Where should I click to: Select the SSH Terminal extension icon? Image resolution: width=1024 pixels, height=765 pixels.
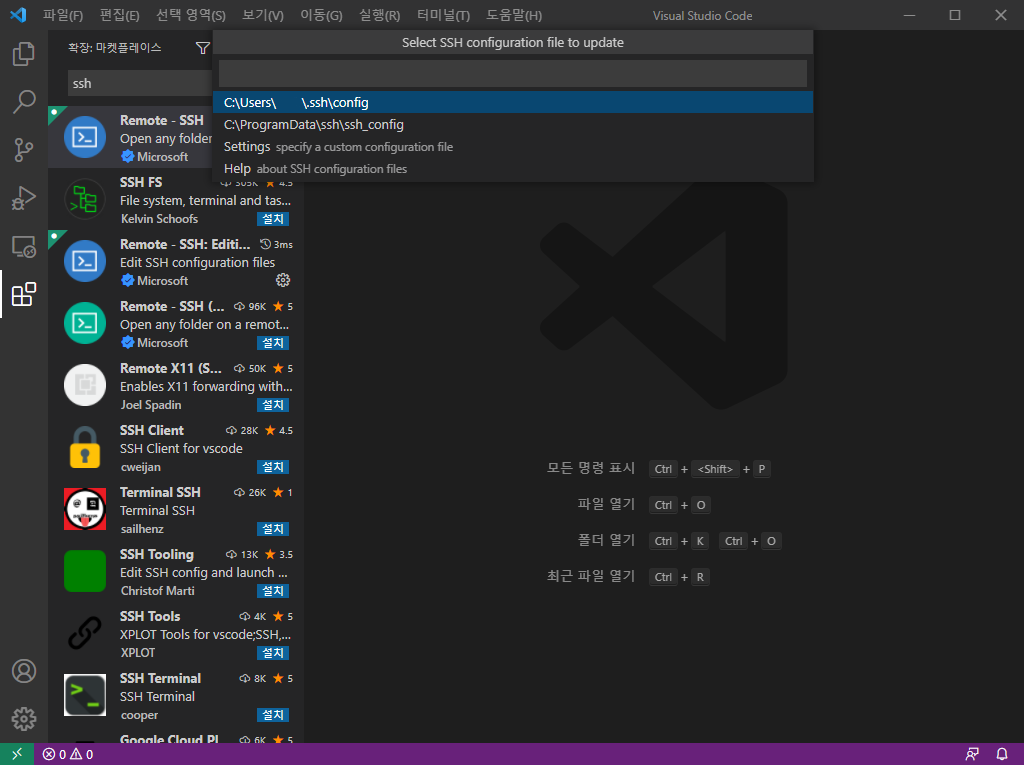pos(85,695)
